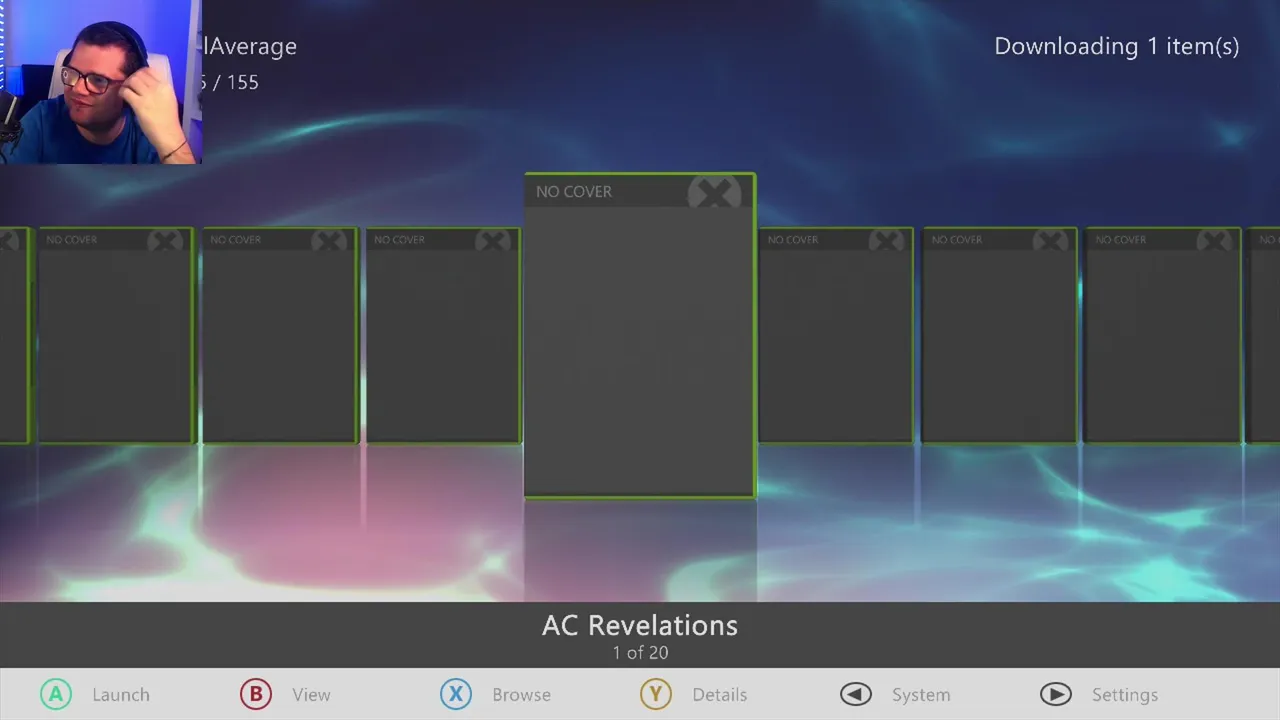Click the '1 of 20' counter text
The height and width of the screenshot is (720, 1280).
click(x=640, y=653)
